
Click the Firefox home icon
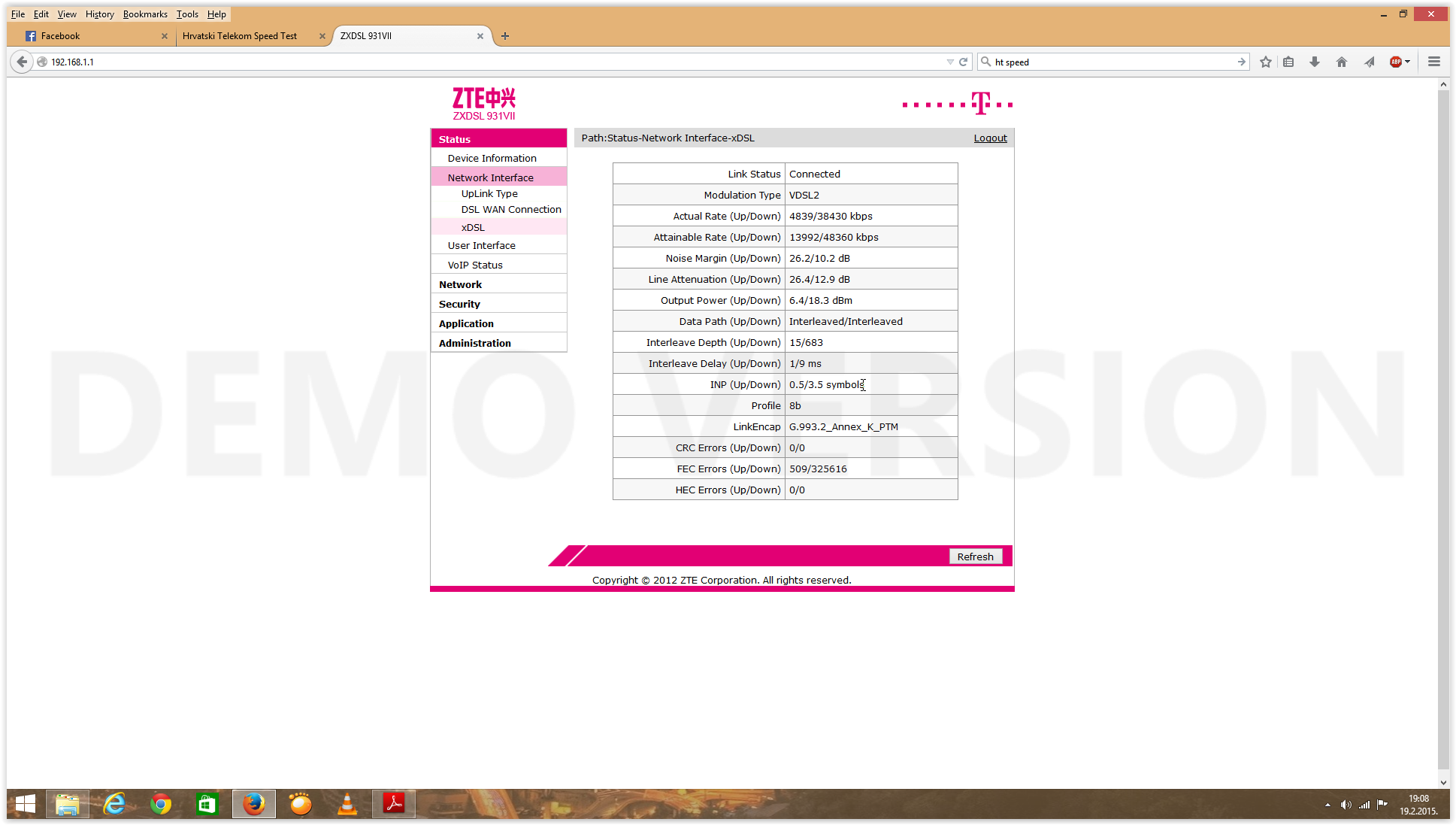point(1342,62)
